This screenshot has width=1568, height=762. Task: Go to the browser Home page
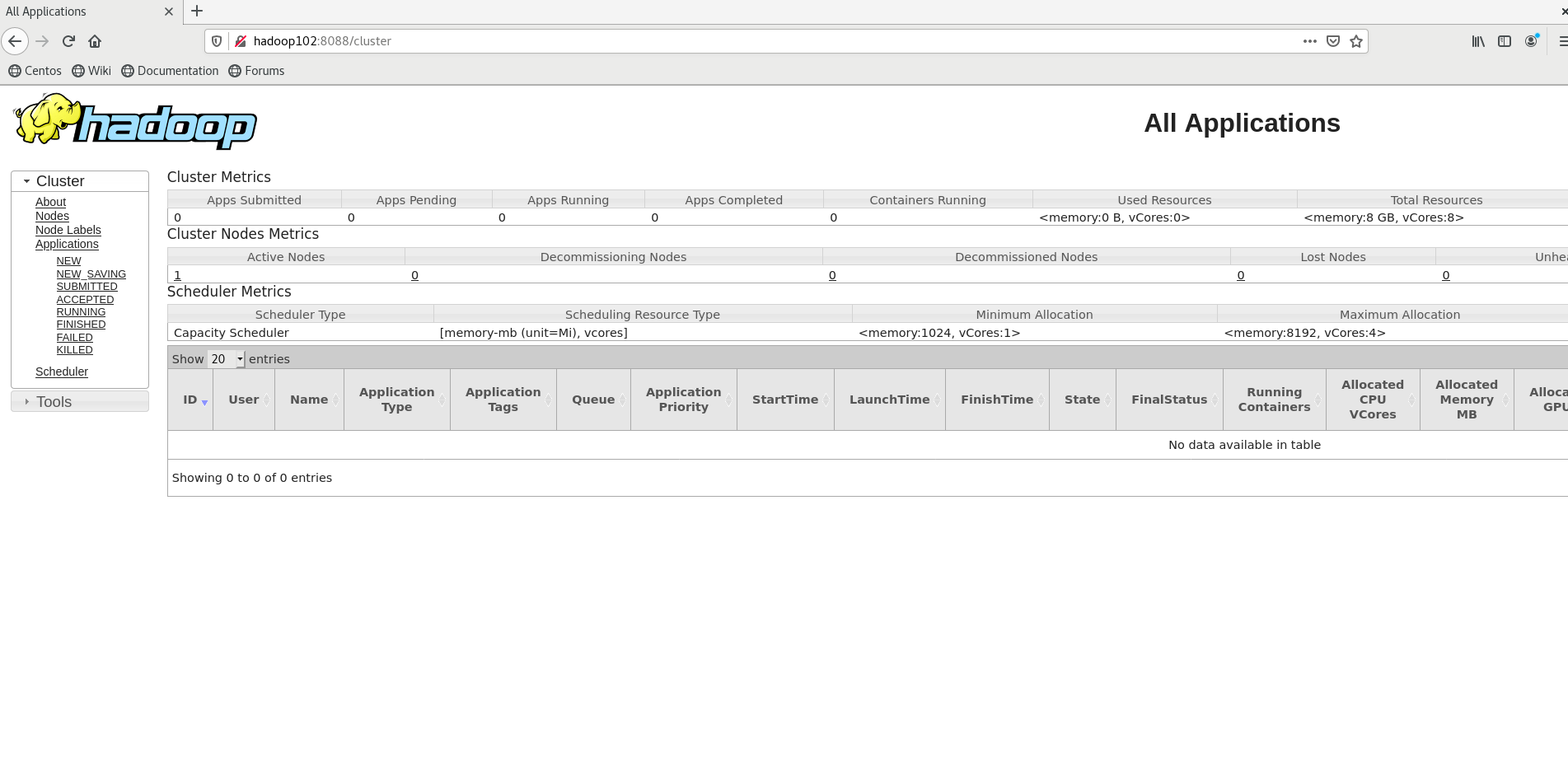point(95,41)
